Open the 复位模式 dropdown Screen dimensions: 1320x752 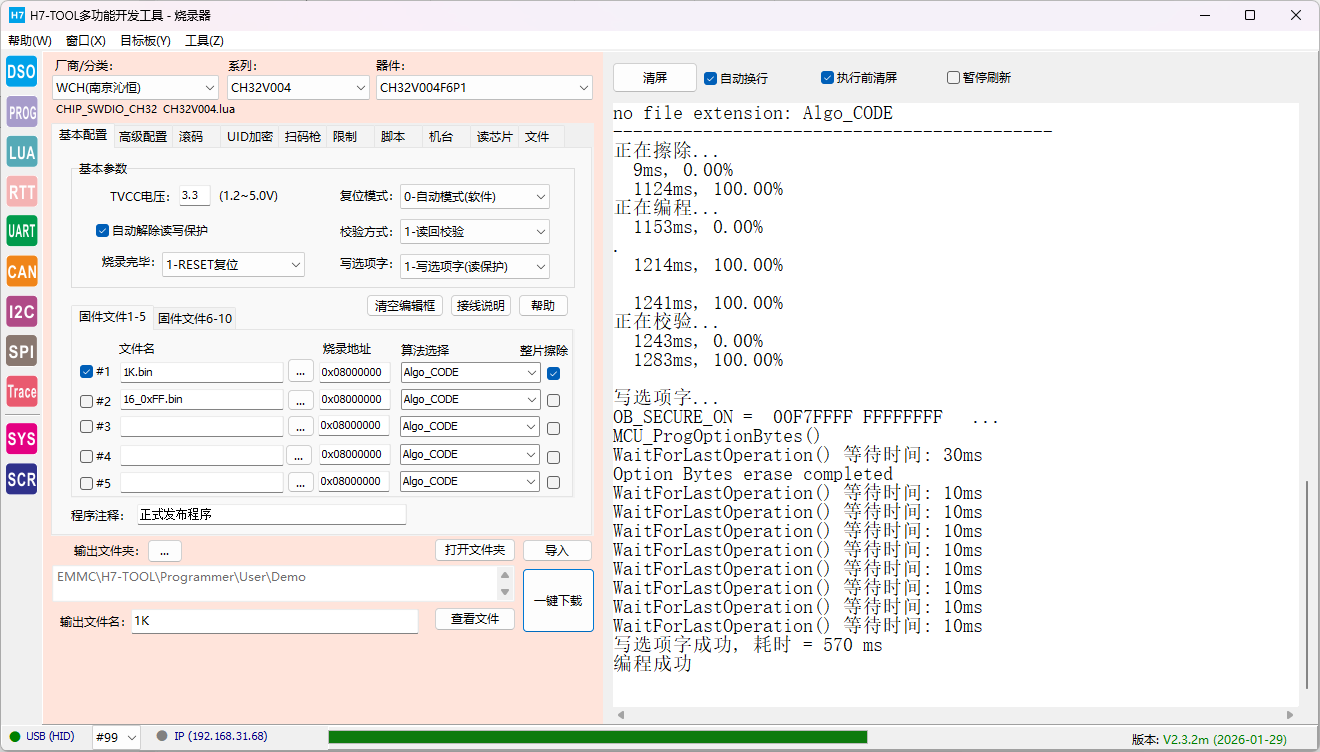(x=475, y=196)
